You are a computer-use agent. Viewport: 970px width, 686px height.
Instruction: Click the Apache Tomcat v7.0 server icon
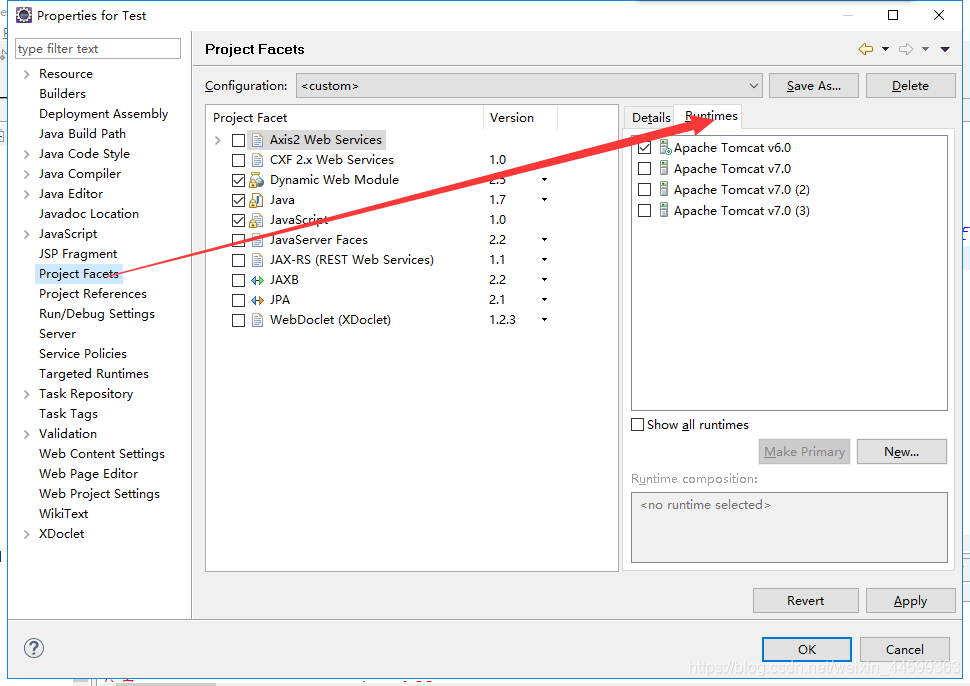664,168
